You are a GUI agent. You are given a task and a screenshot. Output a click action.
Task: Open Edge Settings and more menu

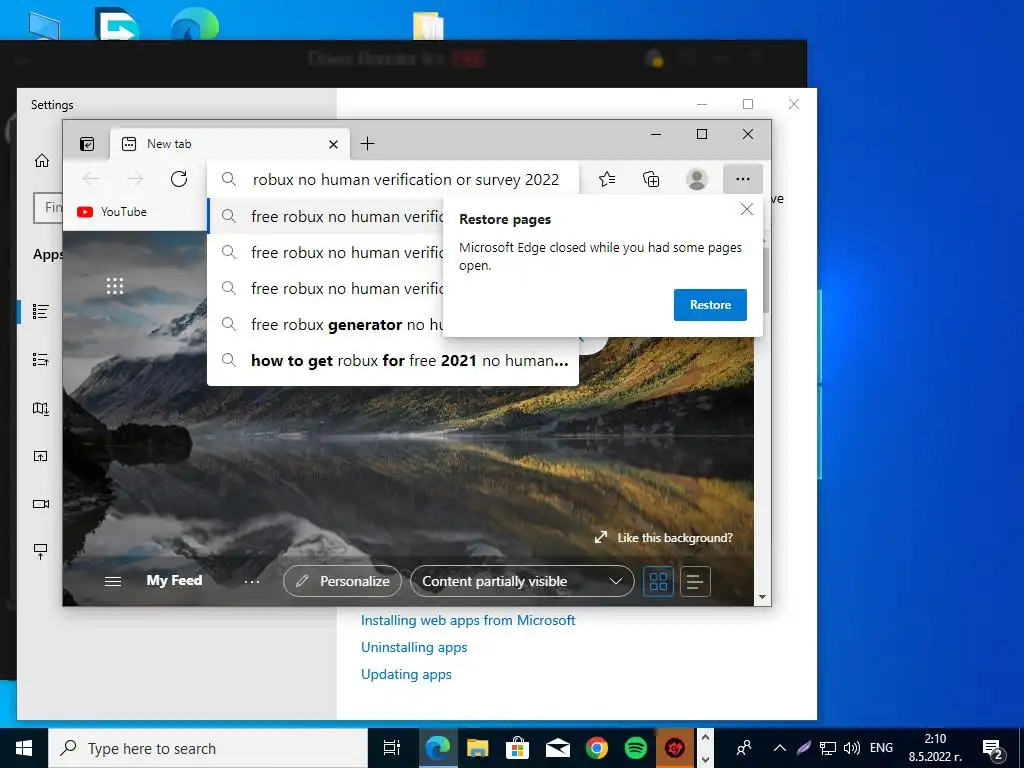(743, 179)
